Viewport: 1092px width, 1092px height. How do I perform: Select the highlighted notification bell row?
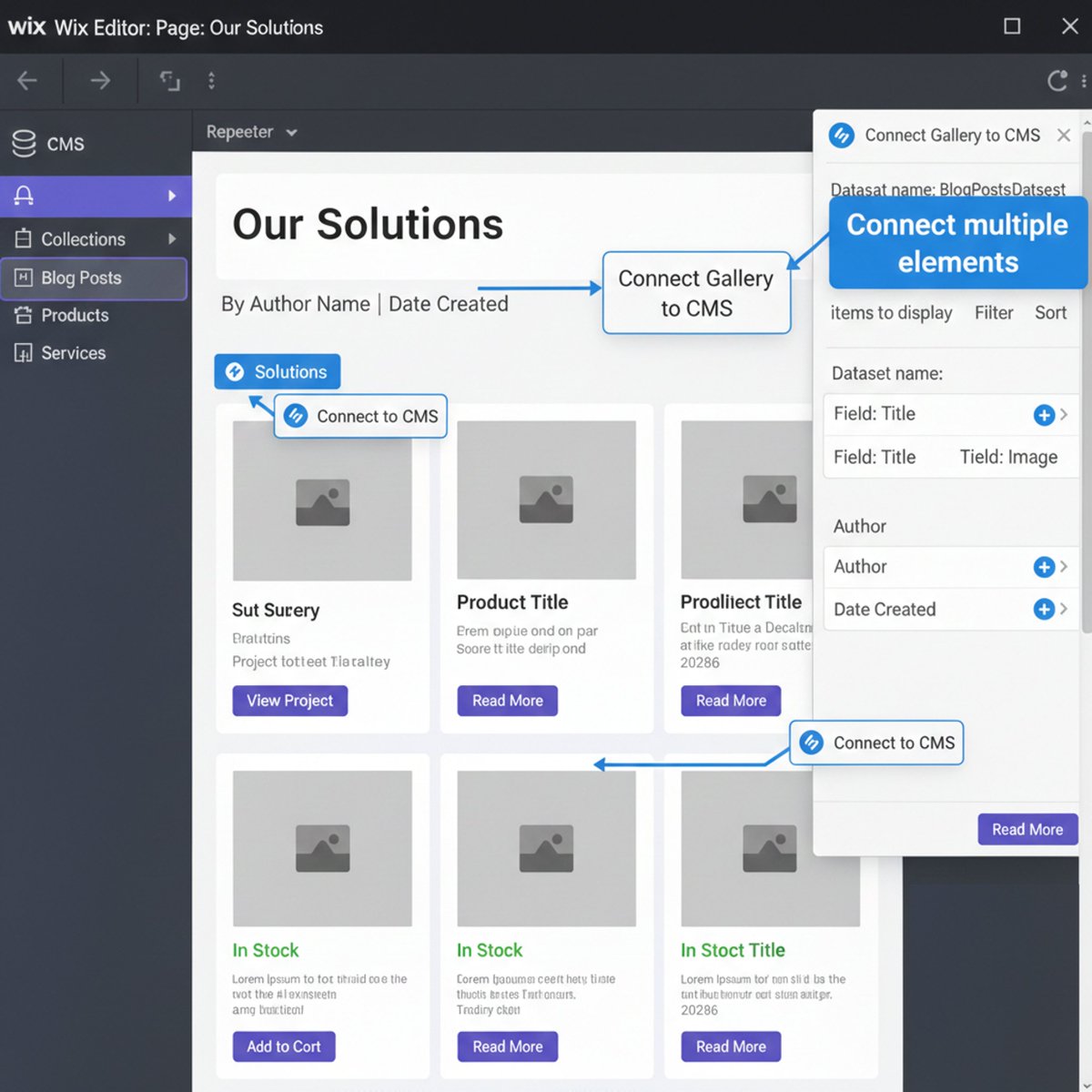[x=96, y=196]
